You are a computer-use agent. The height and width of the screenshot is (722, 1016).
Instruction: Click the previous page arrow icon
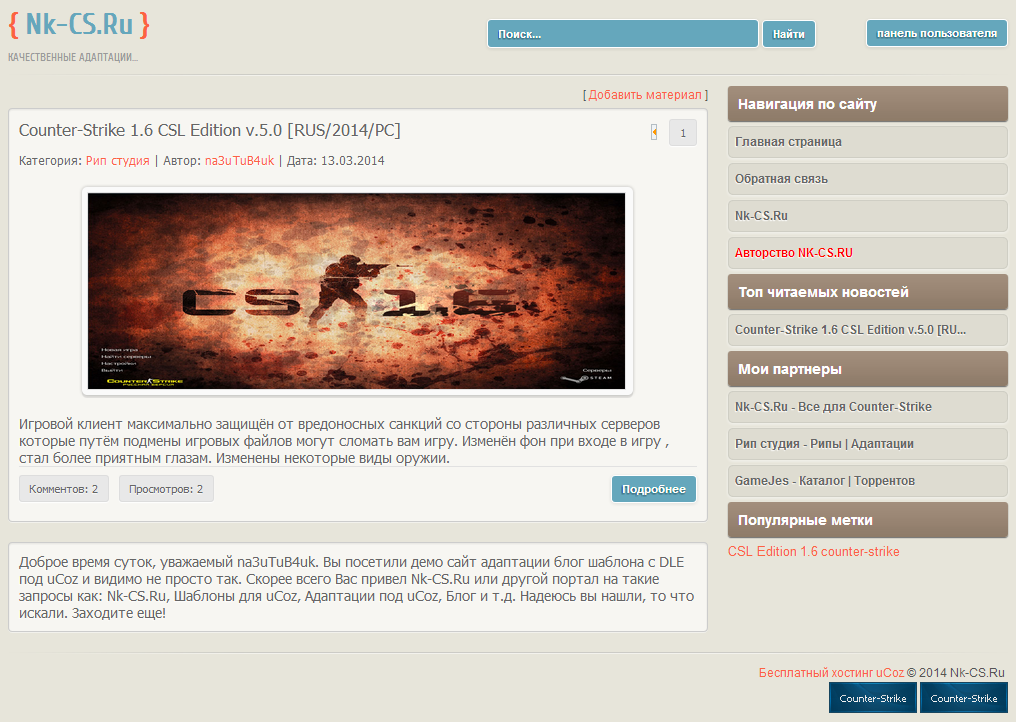[654, 132]
